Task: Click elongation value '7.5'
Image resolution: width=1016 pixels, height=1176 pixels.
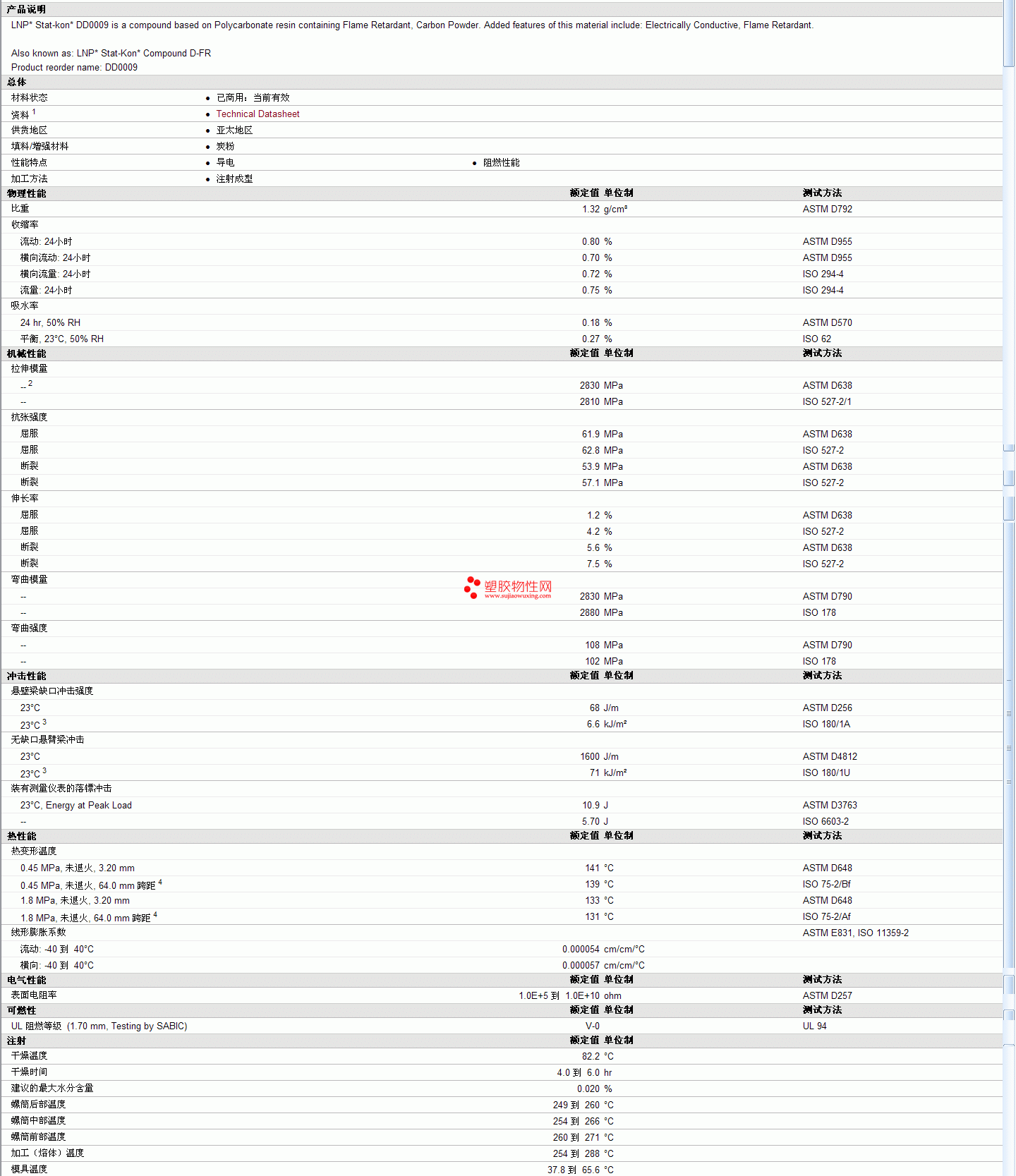Action: [593, 564]
